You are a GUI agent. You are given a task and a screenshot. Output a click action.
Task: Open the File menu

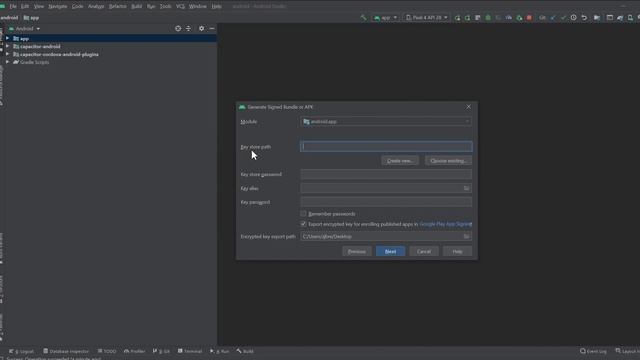coord(13,6)
